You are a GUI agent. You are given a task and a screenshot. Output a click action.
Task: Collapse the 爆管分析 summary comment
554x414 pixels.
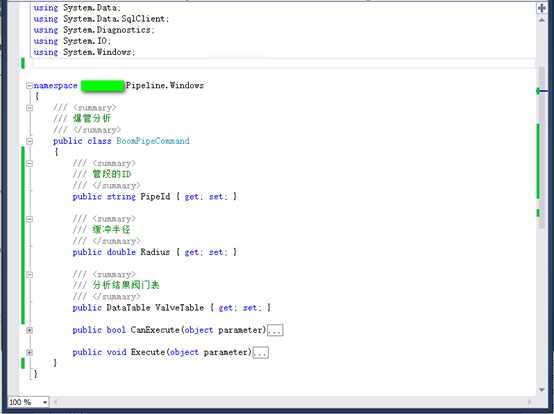(29, 108)
